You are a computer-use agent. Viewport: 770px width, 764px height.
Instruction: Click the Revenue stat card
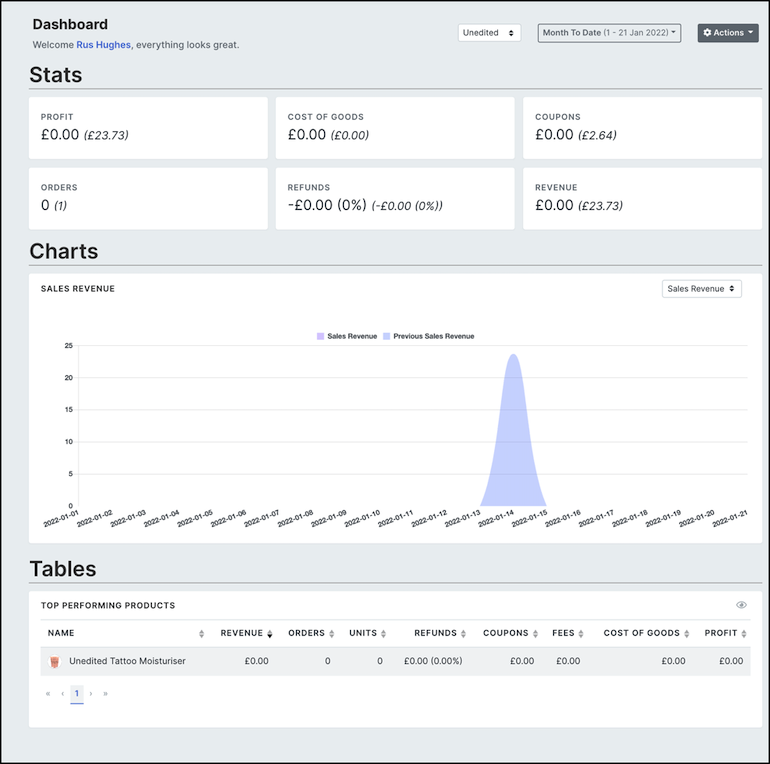(x=642, y=198)
